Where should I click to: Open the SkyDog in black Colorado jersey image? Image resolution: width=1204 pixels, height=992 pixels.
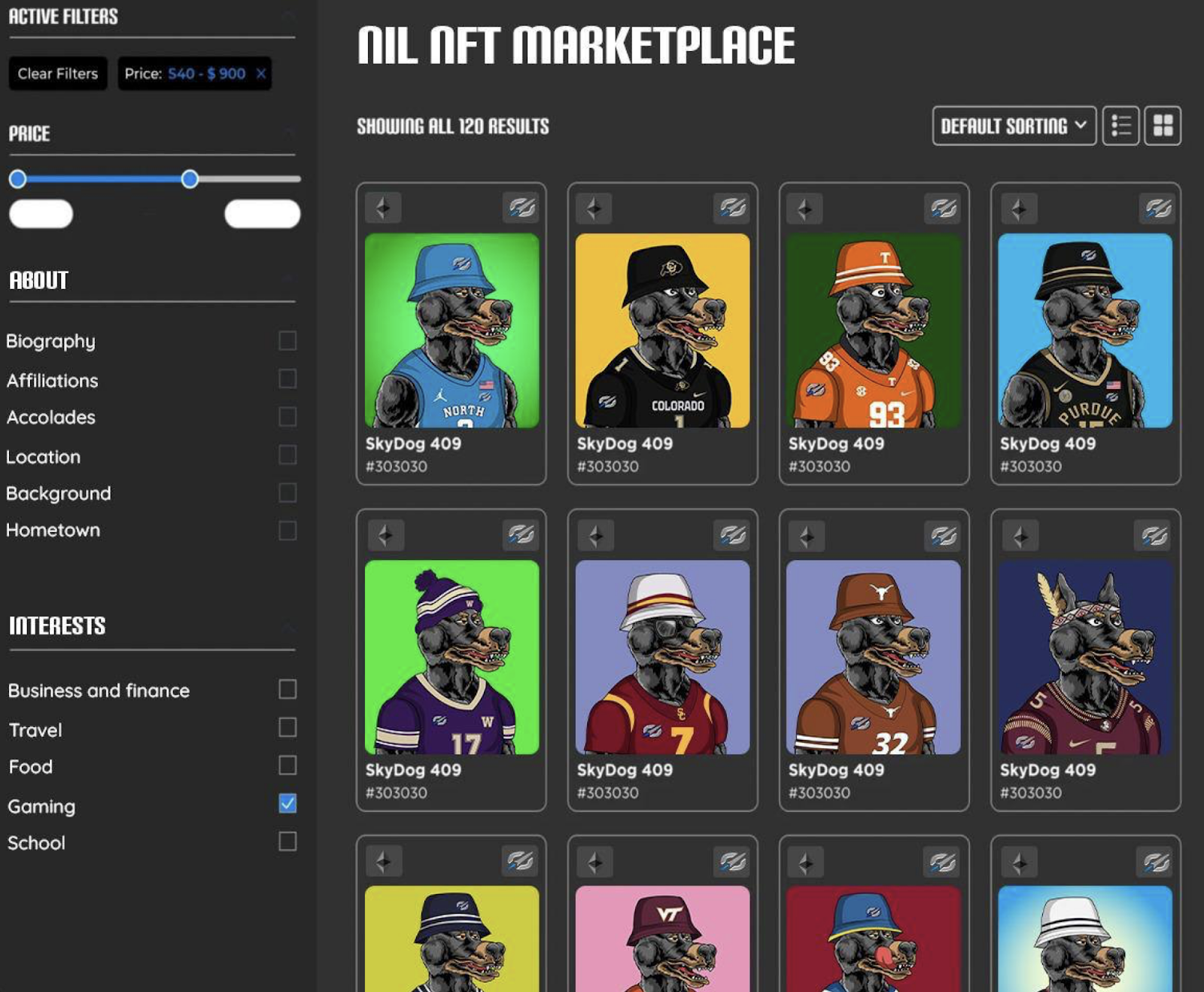[x=662, y=330]
